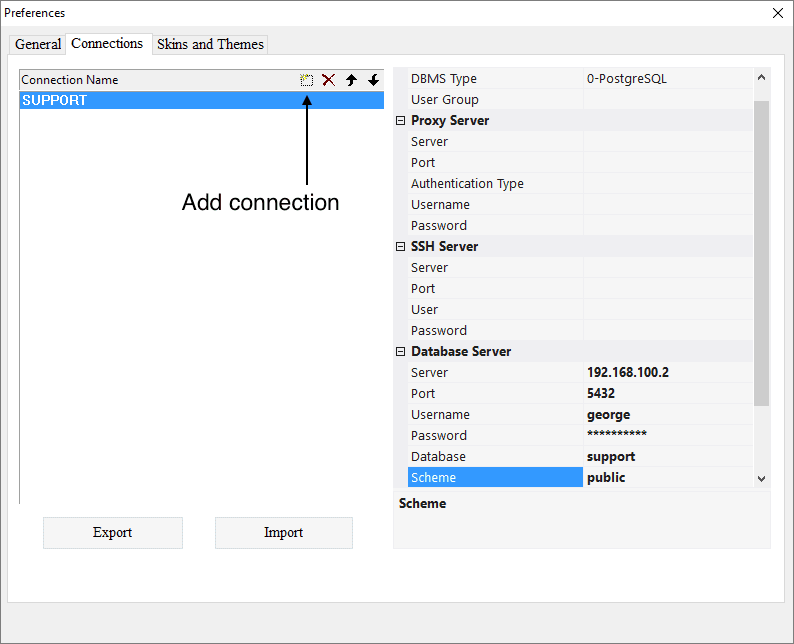Move connection up with the up arrow
Viewport: 794px width, 644px height.
pyautogui.click(x=351, y=80)
